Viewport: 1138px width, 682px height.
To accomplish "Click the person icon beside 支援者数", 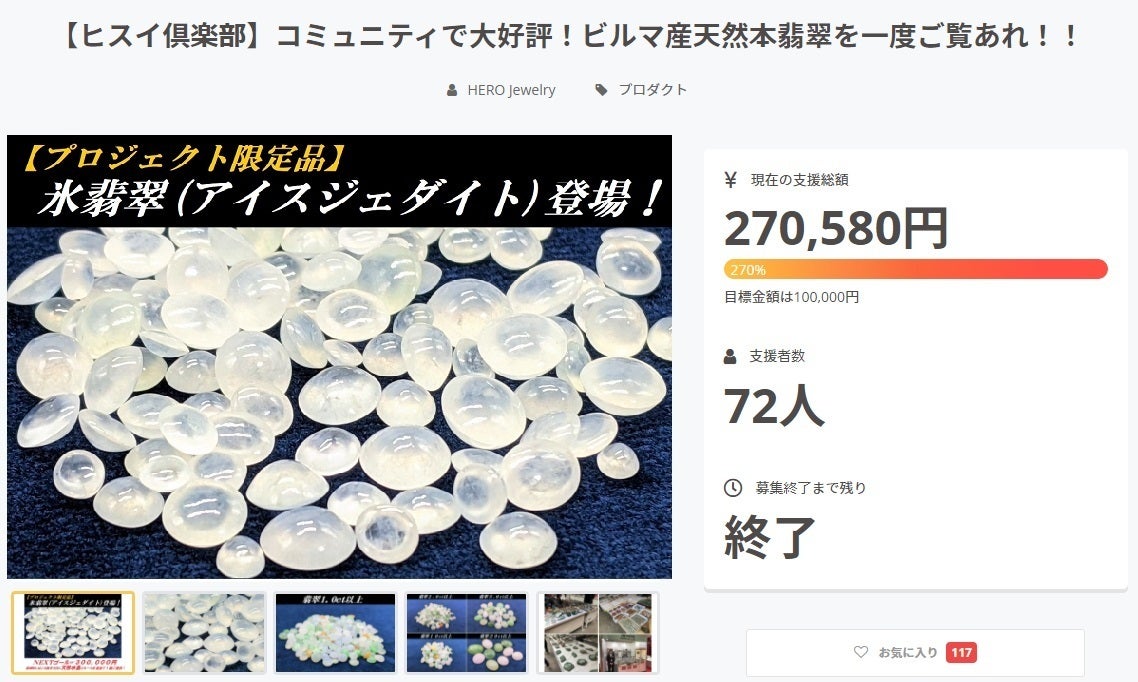I will pyautogui.click(x=730, y=356).
